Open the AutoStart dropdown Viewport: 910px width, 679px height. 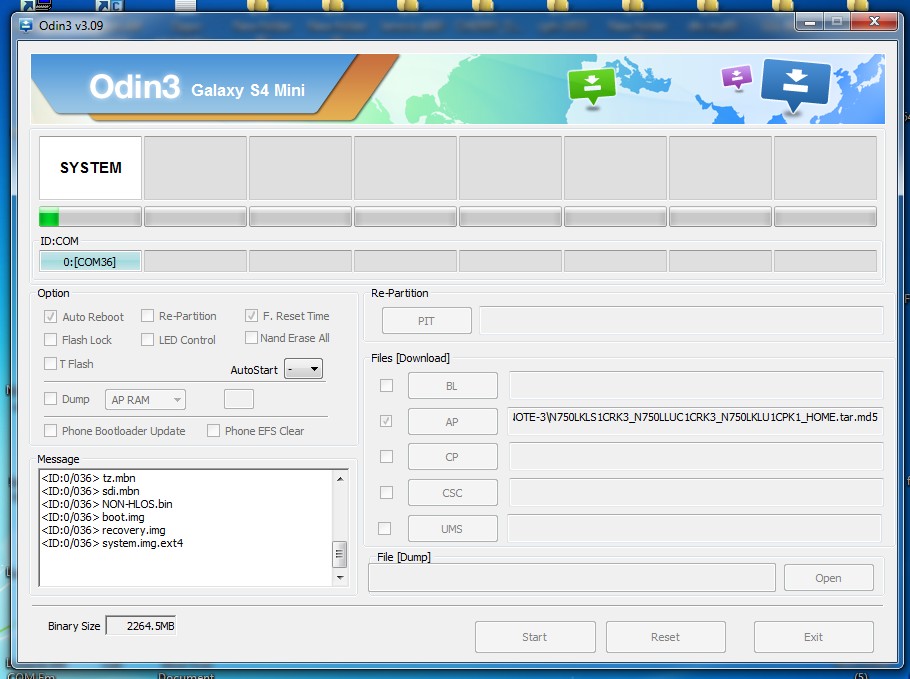tap(303, 369)
